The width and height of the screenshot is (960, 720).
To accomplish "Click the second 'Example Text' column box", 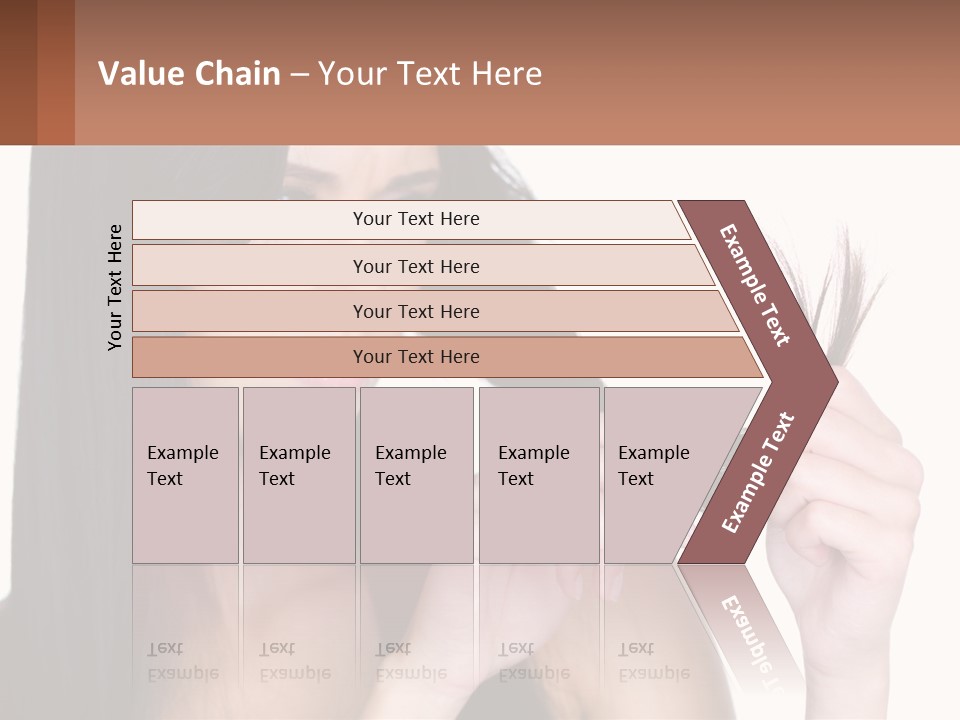I will [x=299, y=475].
